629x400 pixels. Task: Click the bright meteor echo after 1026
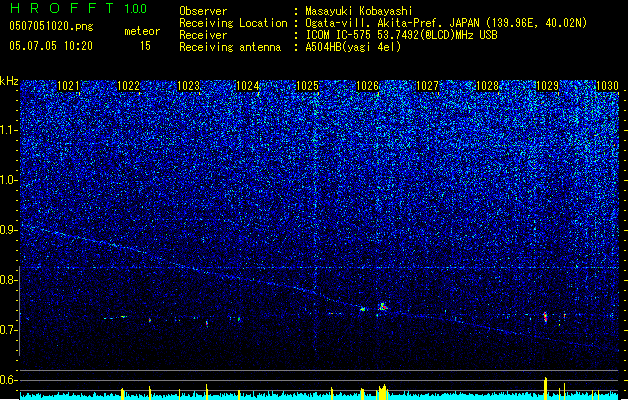tap(383, 307)
